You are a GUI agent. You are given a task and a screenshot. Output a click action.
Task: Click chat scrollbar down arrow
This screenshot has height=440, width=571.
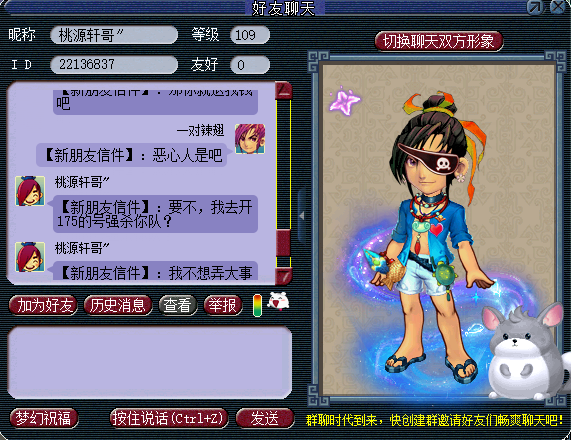click(x=284, y=276)
